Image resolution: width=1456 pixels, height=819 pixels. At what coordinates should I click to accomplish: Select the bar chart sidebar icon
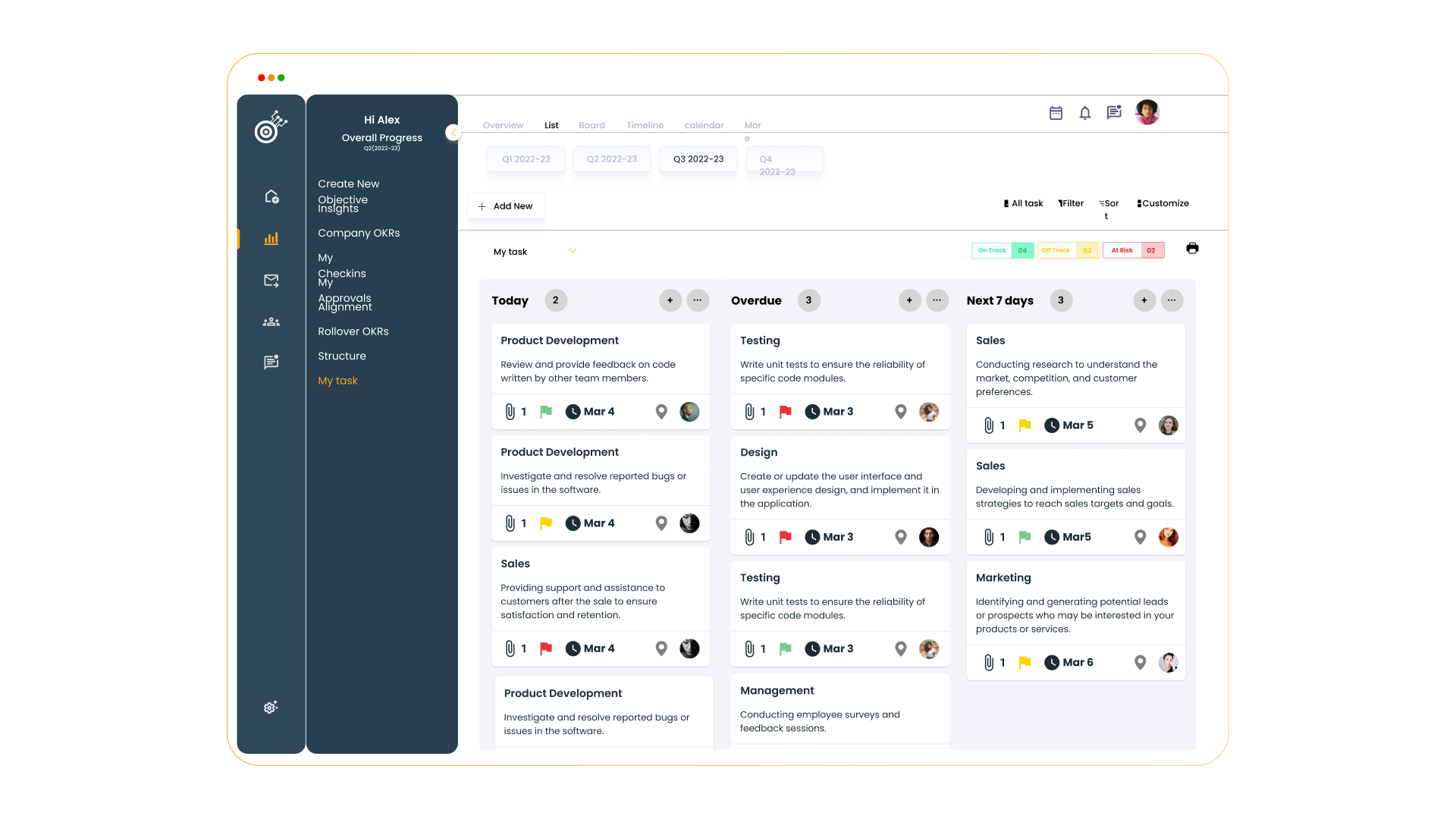(x=271, y=239)
